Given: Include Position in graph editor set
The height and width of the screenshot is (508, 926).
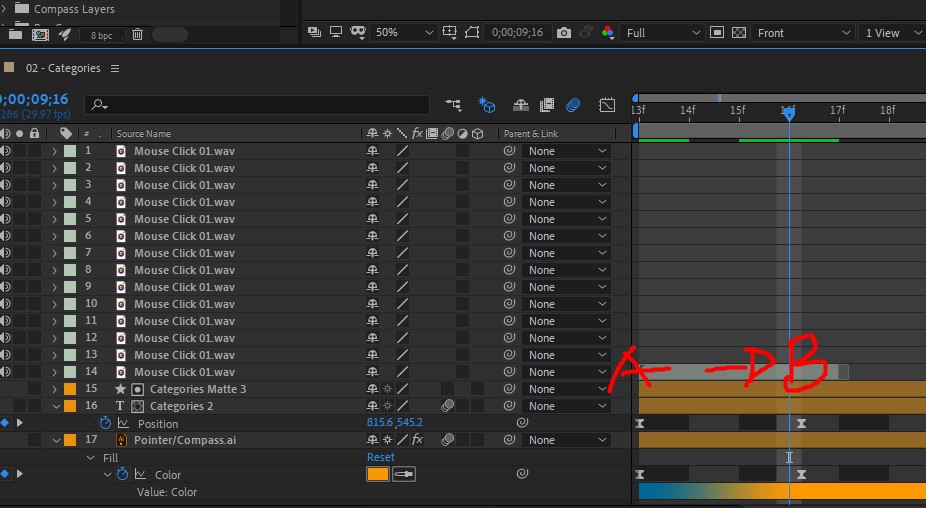Looking at the screenshot, I should coord(123,423).
